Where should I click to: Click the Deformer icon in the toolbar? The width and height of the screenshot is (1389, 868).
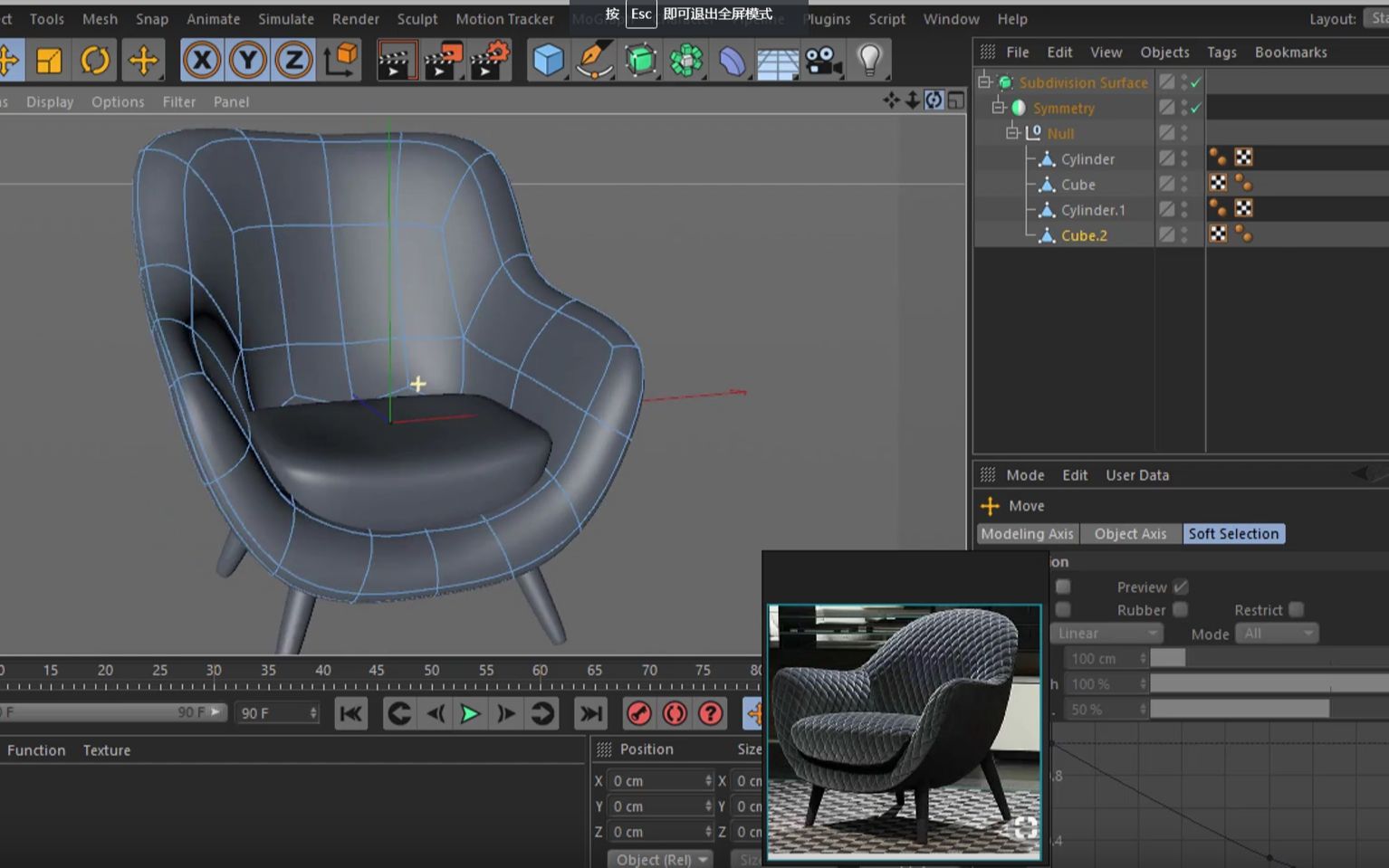pyautogui.click(x=733, y=59)
